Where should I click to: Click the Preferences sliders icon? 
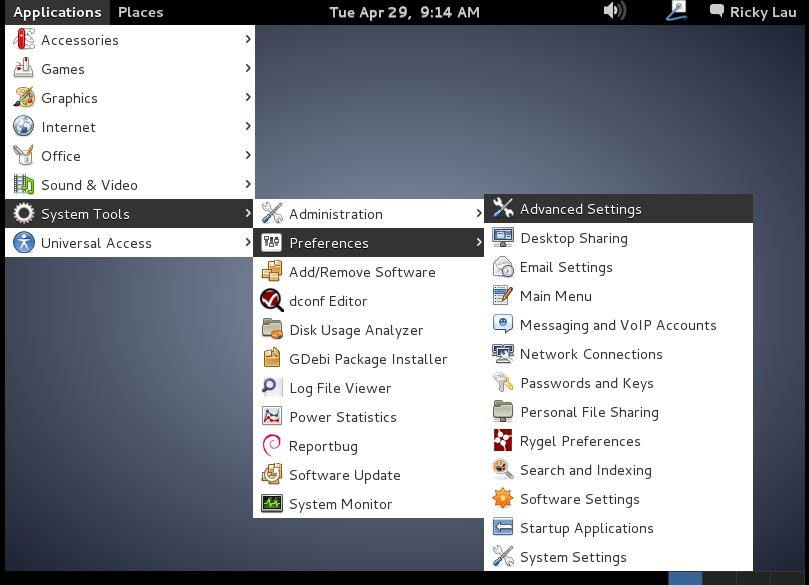272,242
